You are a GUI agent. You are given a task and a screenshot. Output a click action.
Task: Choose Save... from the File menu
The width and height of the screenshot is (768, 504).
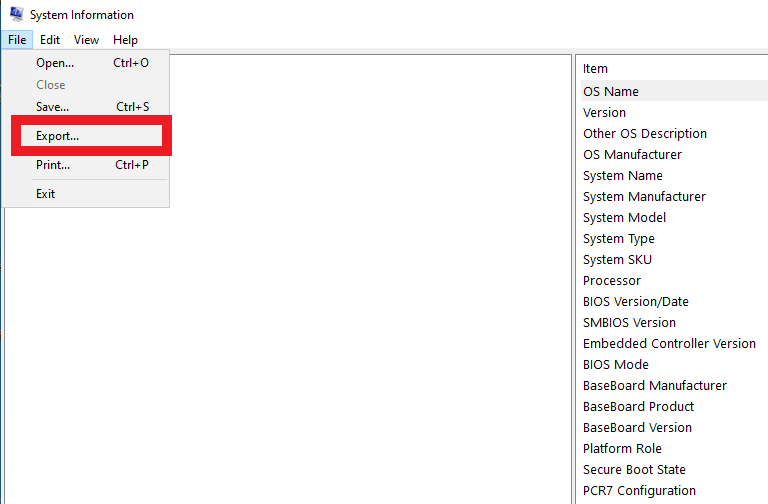tap(86, 107)
